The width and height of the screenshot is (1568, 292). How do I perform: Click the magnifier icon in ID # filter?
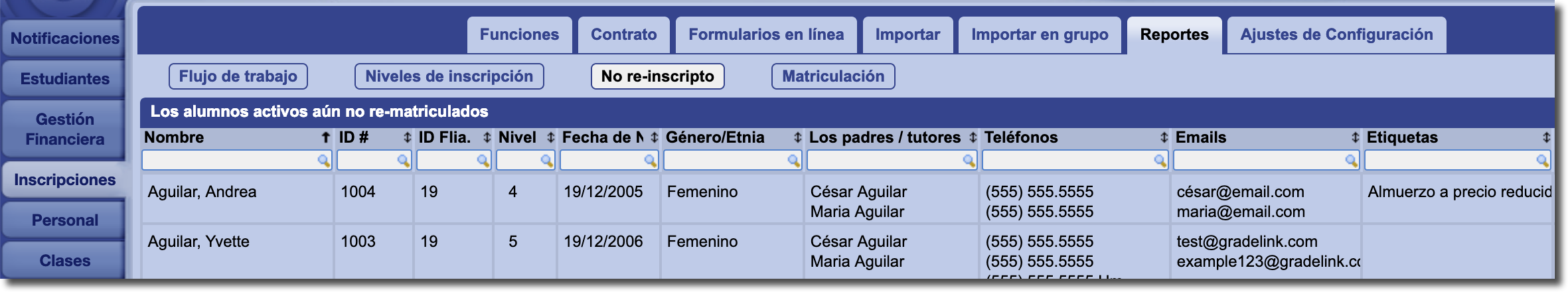tap(403, 161)
